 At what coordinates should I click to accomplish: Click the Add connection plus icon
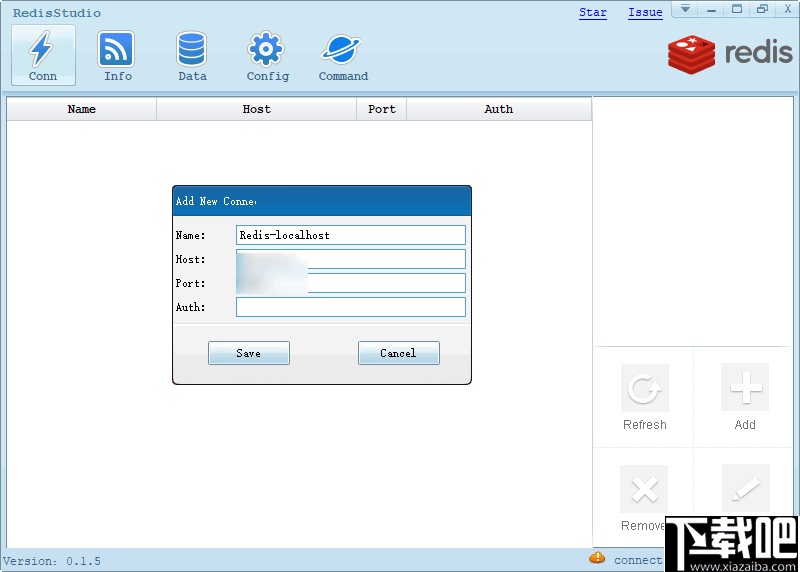[745, 387]
